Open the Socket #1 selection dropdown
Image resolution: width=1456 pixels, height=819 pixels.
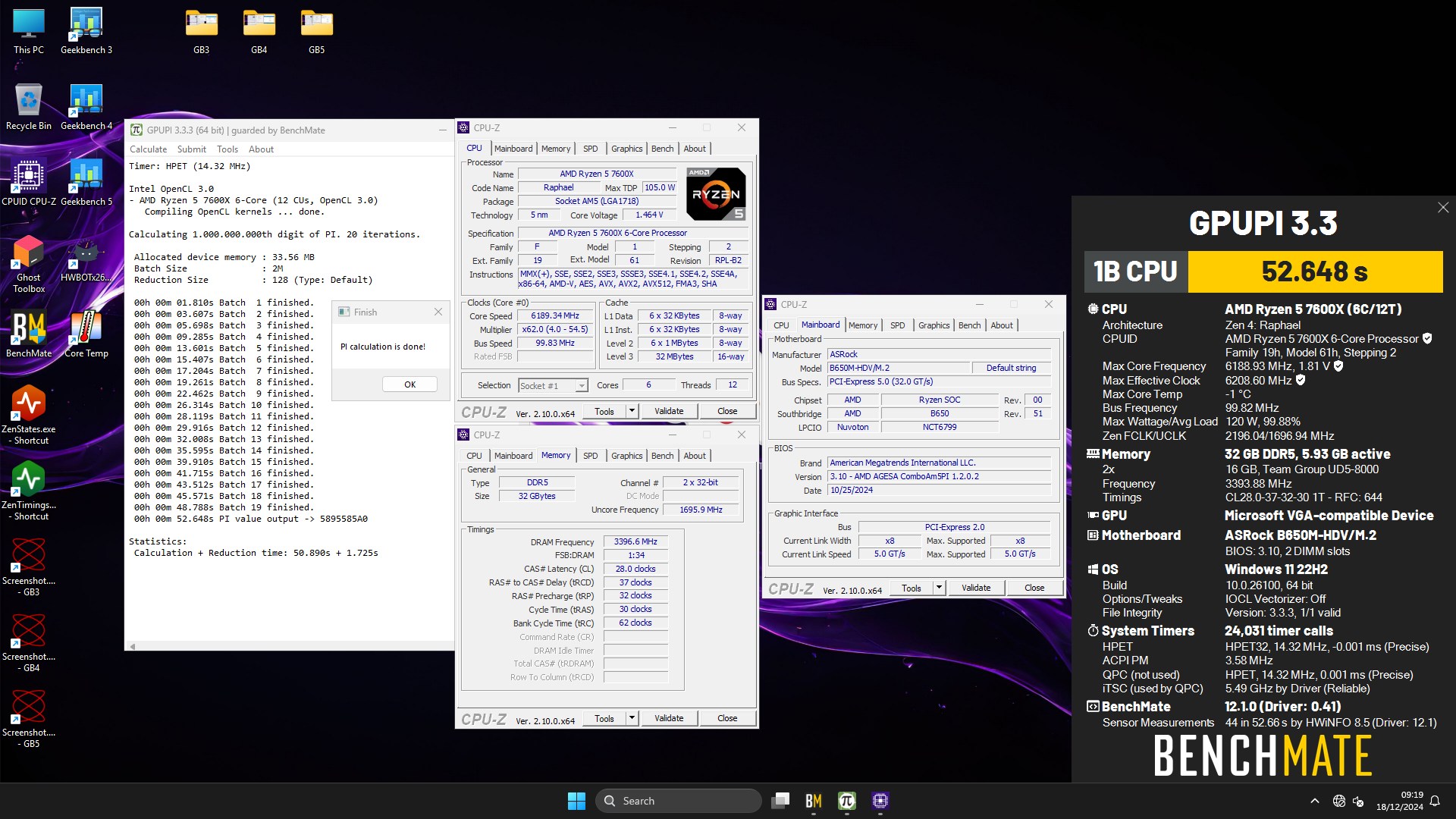tap(553, 385)
